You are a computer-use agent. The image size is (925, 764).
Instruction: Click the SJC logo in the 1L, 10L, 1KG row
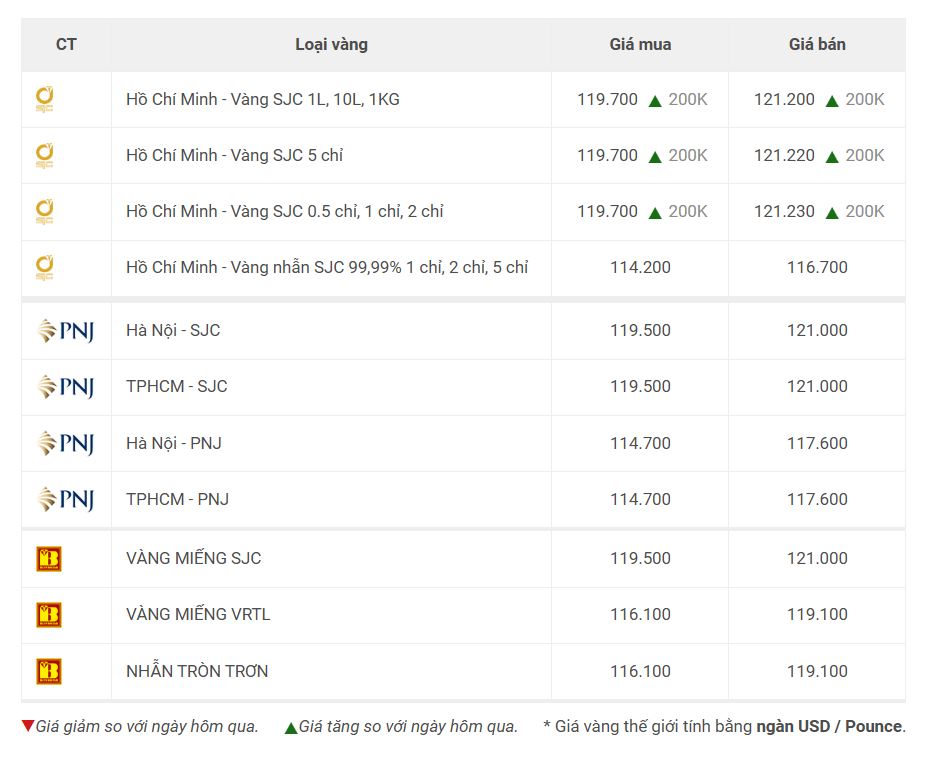click(45, 99)
